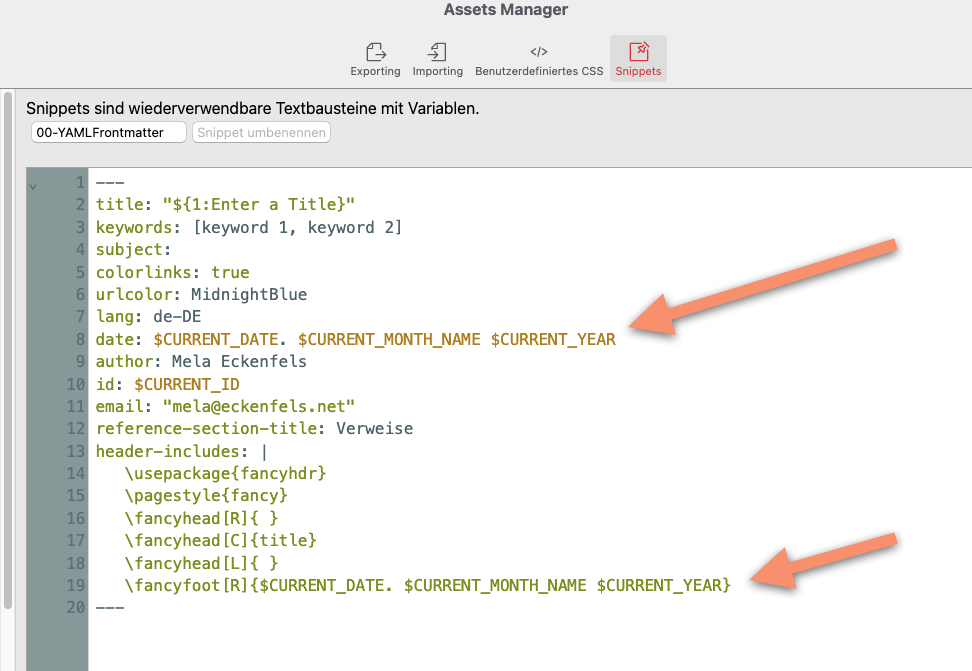This screenshot has width=972, height=671.
Task: Select the $CURRENT_DATE variable on line 8
Action: (216, 339)
